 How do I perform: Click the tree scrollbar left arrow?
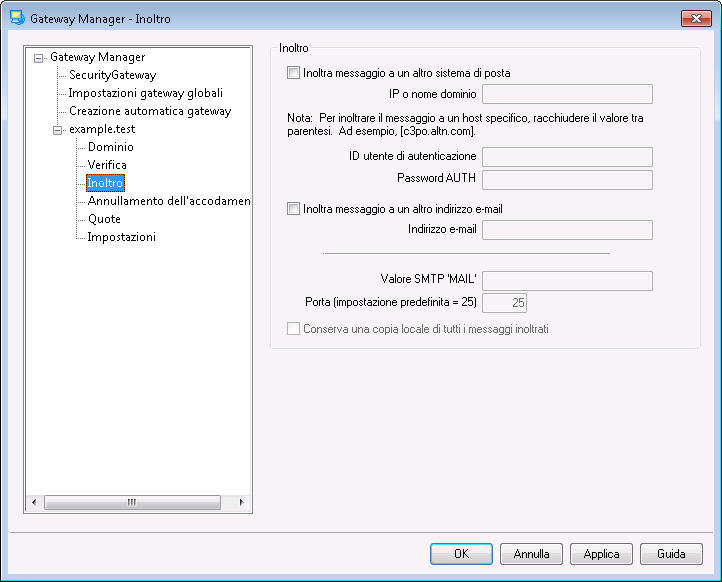point(34,502)
